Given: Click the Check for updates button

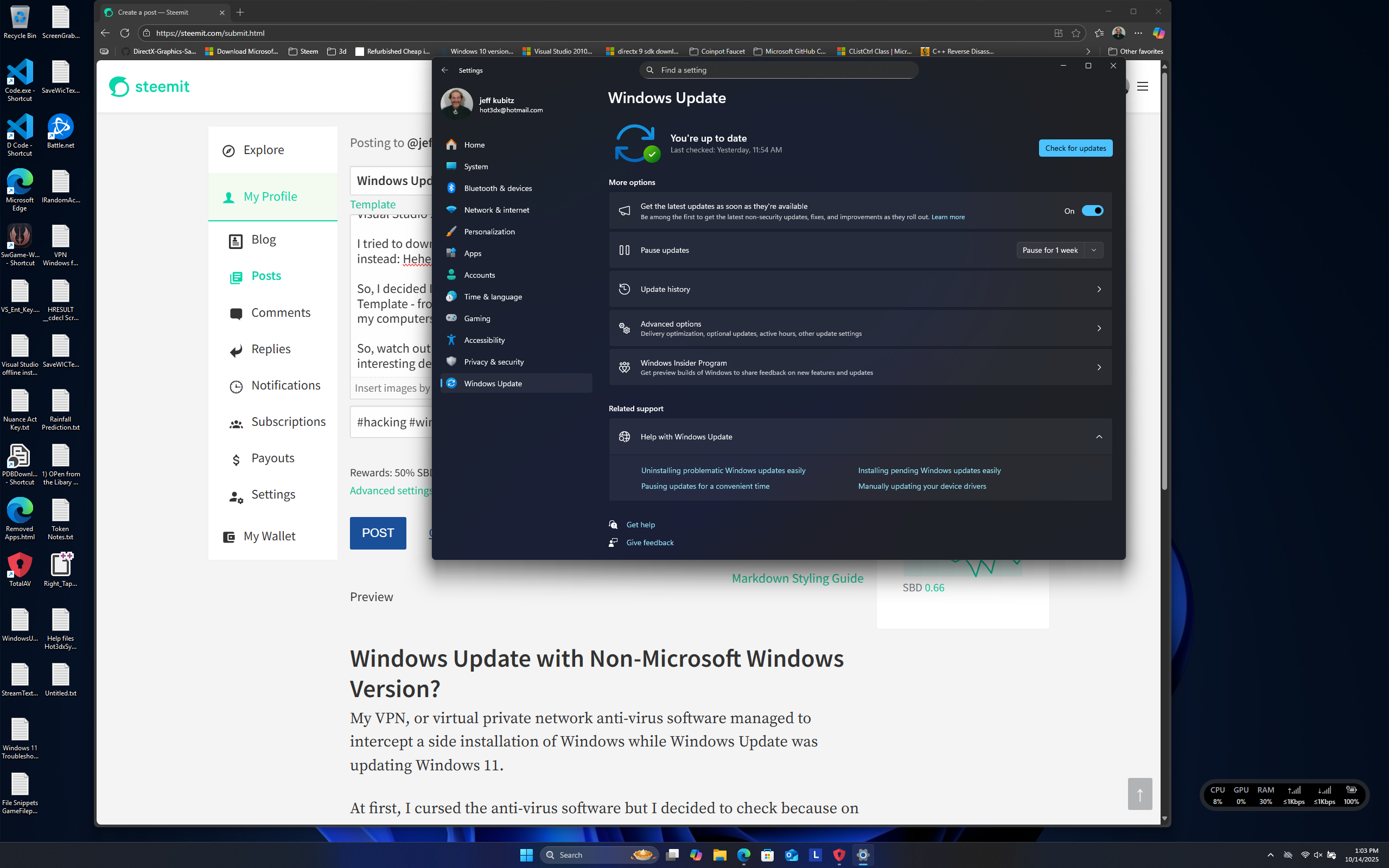Looking at the screenshot, I should point(1074,148).
